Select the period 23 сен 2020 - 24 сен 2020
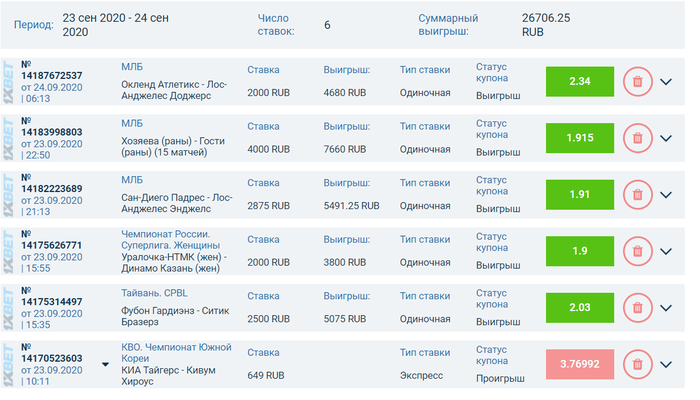This screenshot has width=700, height=400. coord(116,25)
